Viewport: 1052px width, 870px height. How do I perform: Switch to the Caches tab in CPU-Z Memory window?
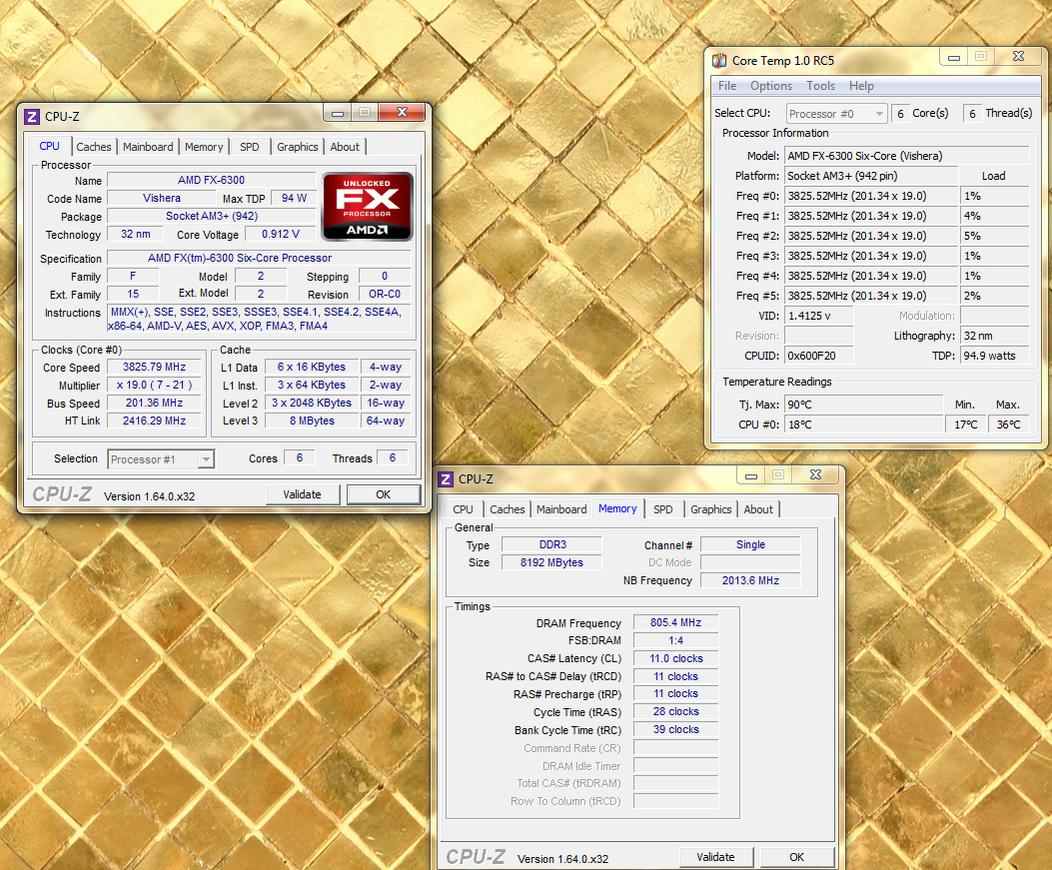click(507, 510)
